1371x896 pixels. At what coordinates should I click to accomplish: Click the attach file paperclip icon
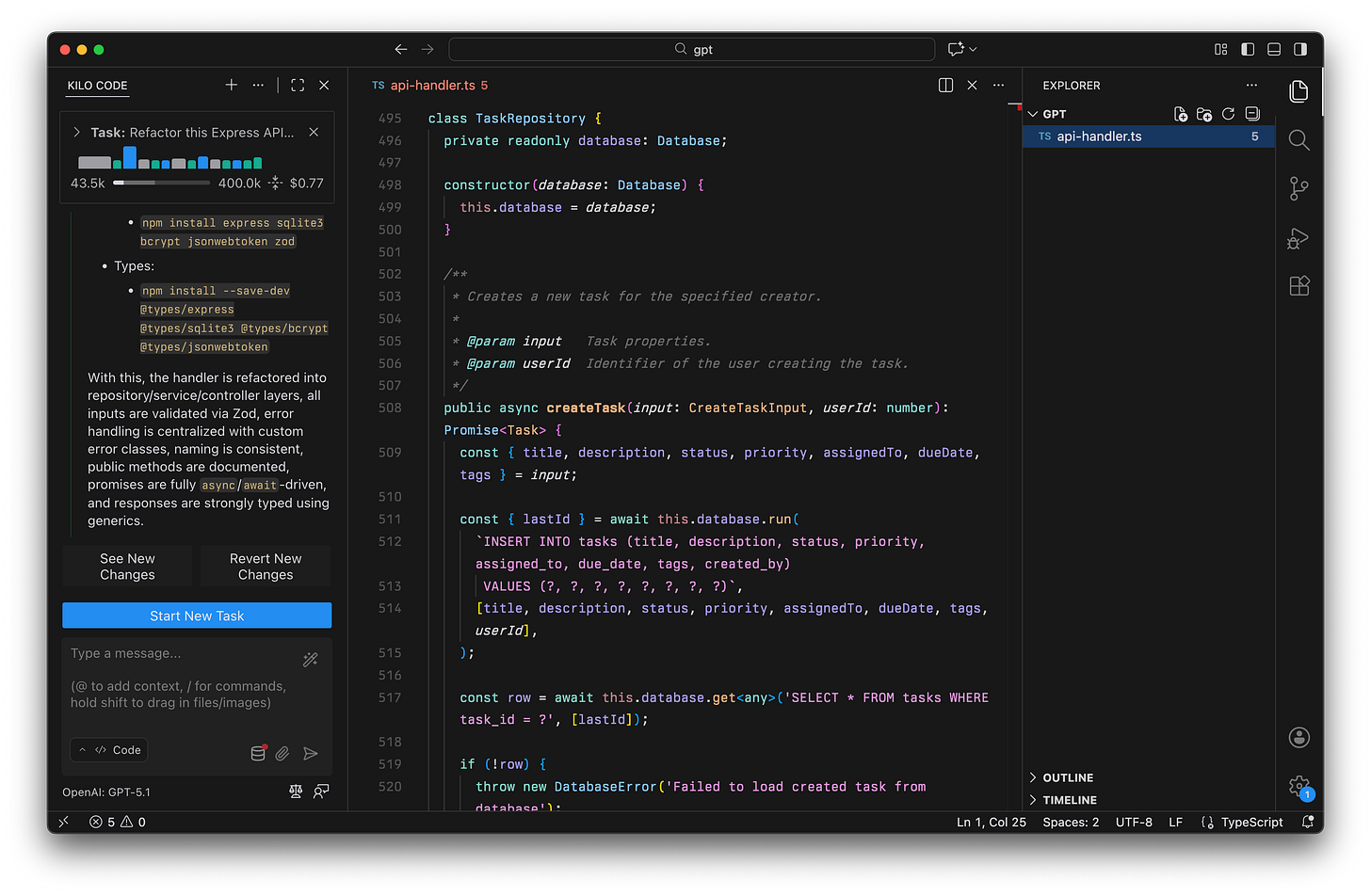[282, 753]
